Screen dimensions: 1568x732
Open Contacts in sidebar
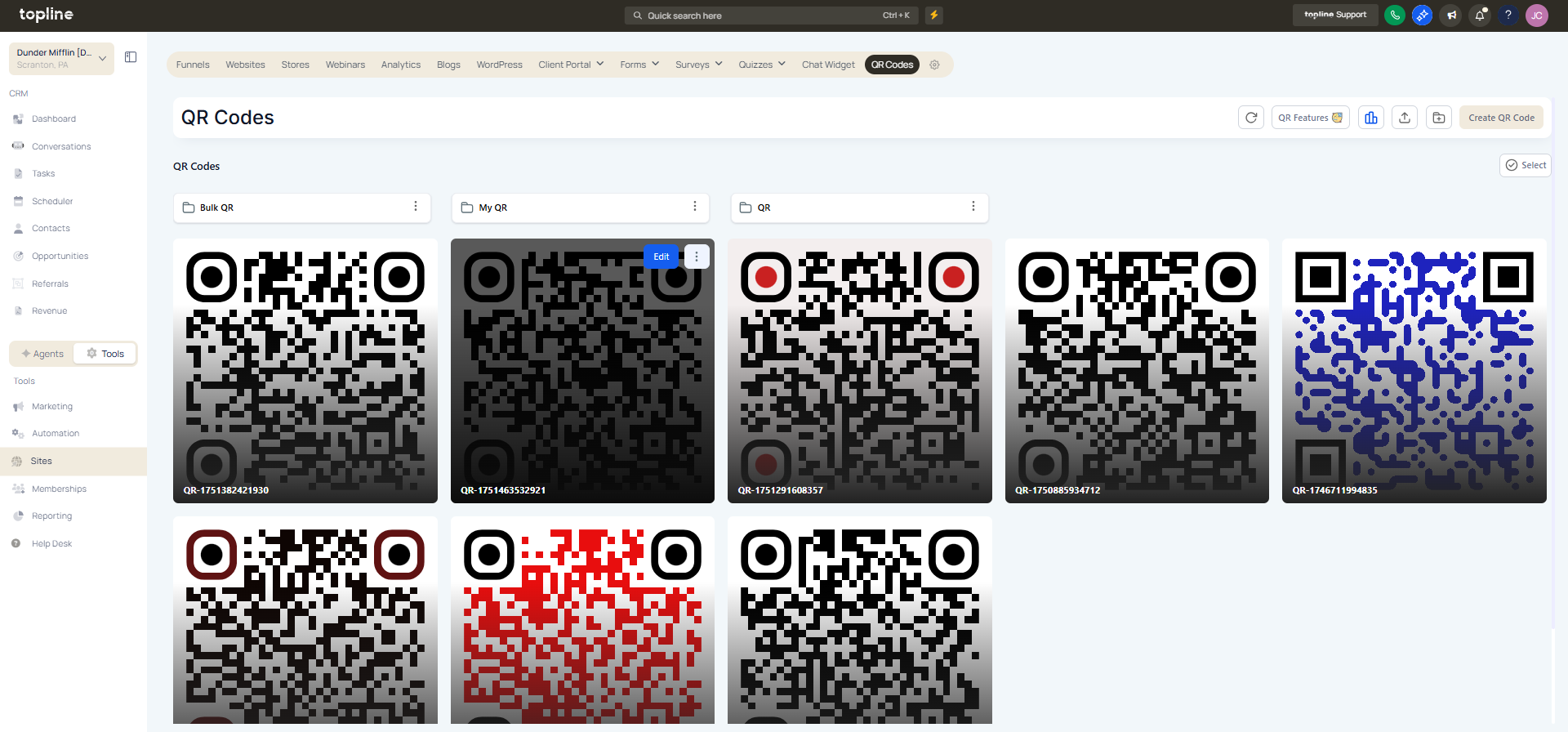51,229
